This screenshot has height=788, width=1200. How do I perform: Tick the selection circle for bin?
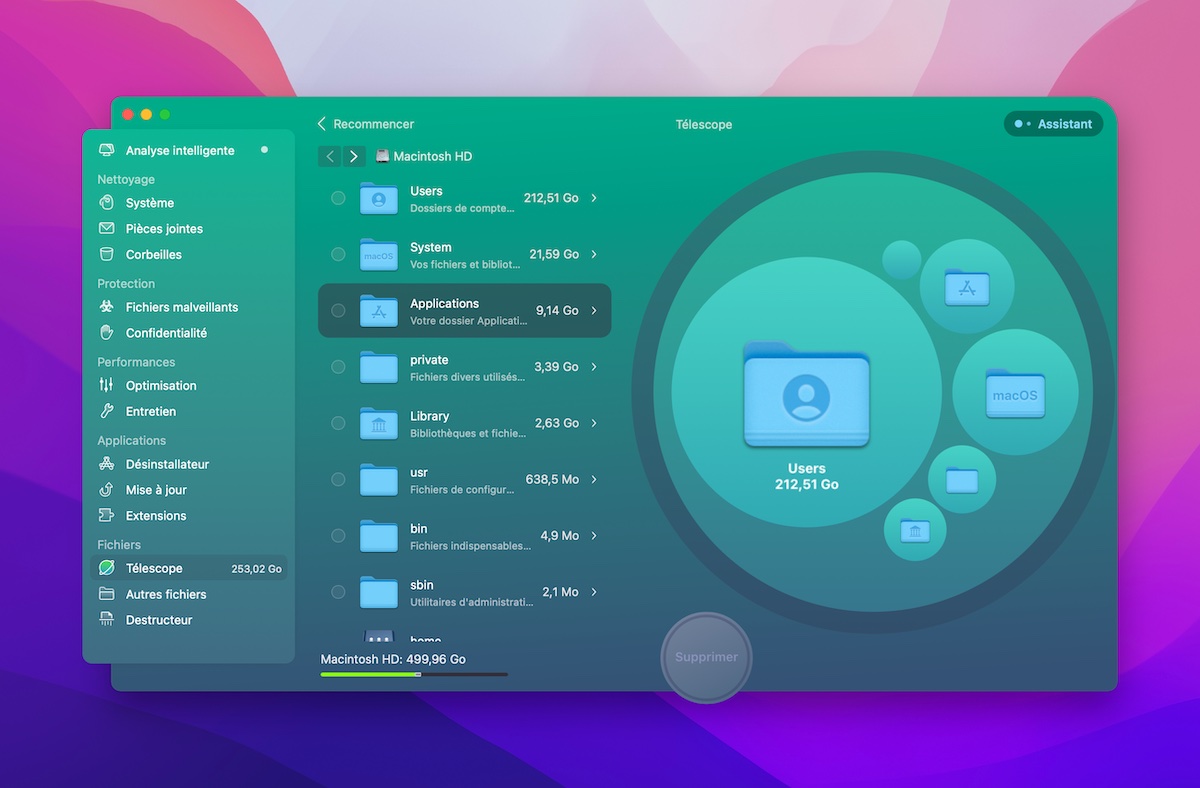click(338, 536)
